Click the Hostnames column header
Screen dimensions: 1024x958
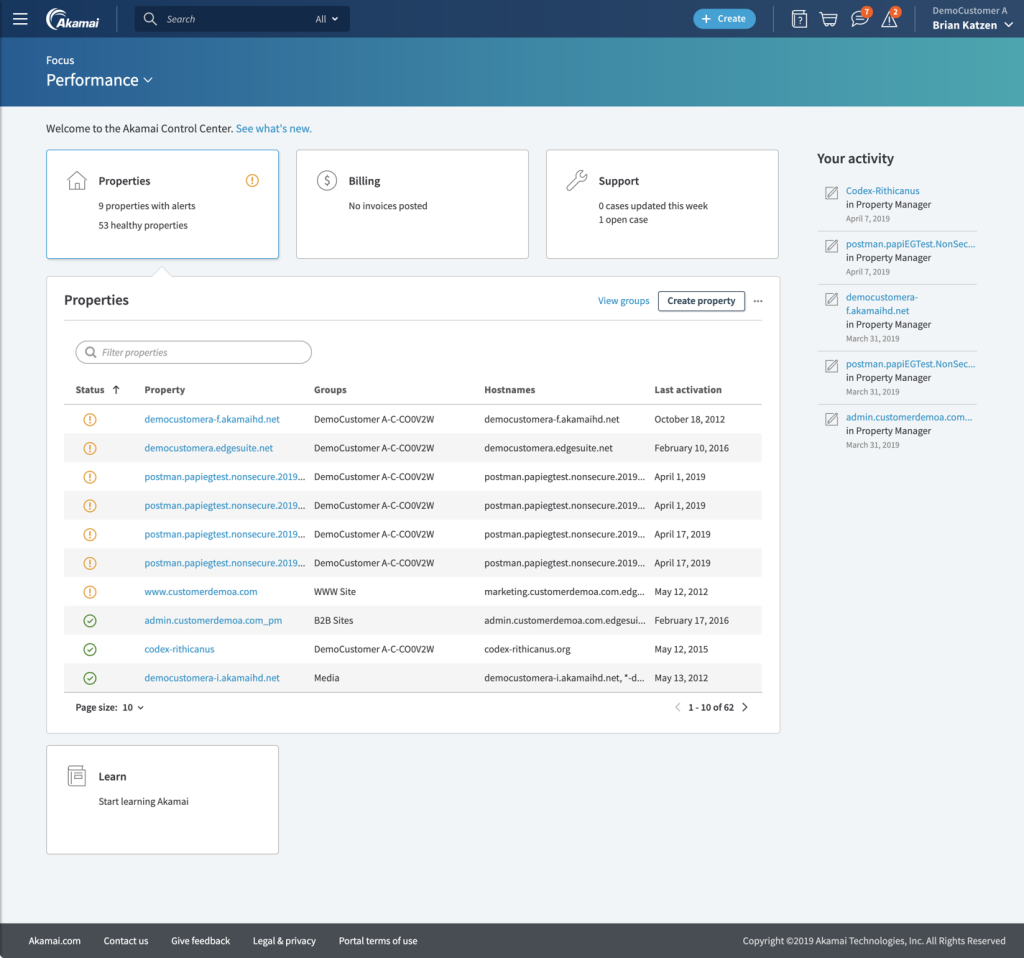tap(509, 390)
